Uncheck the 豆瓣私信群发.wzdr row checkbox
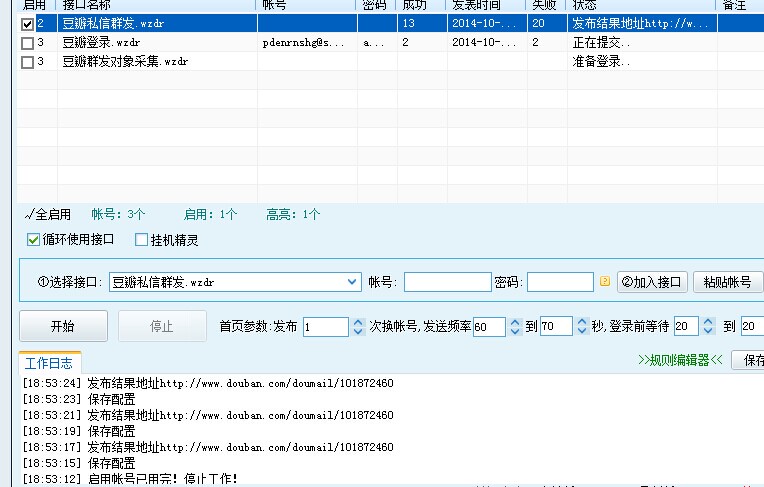 27,23
